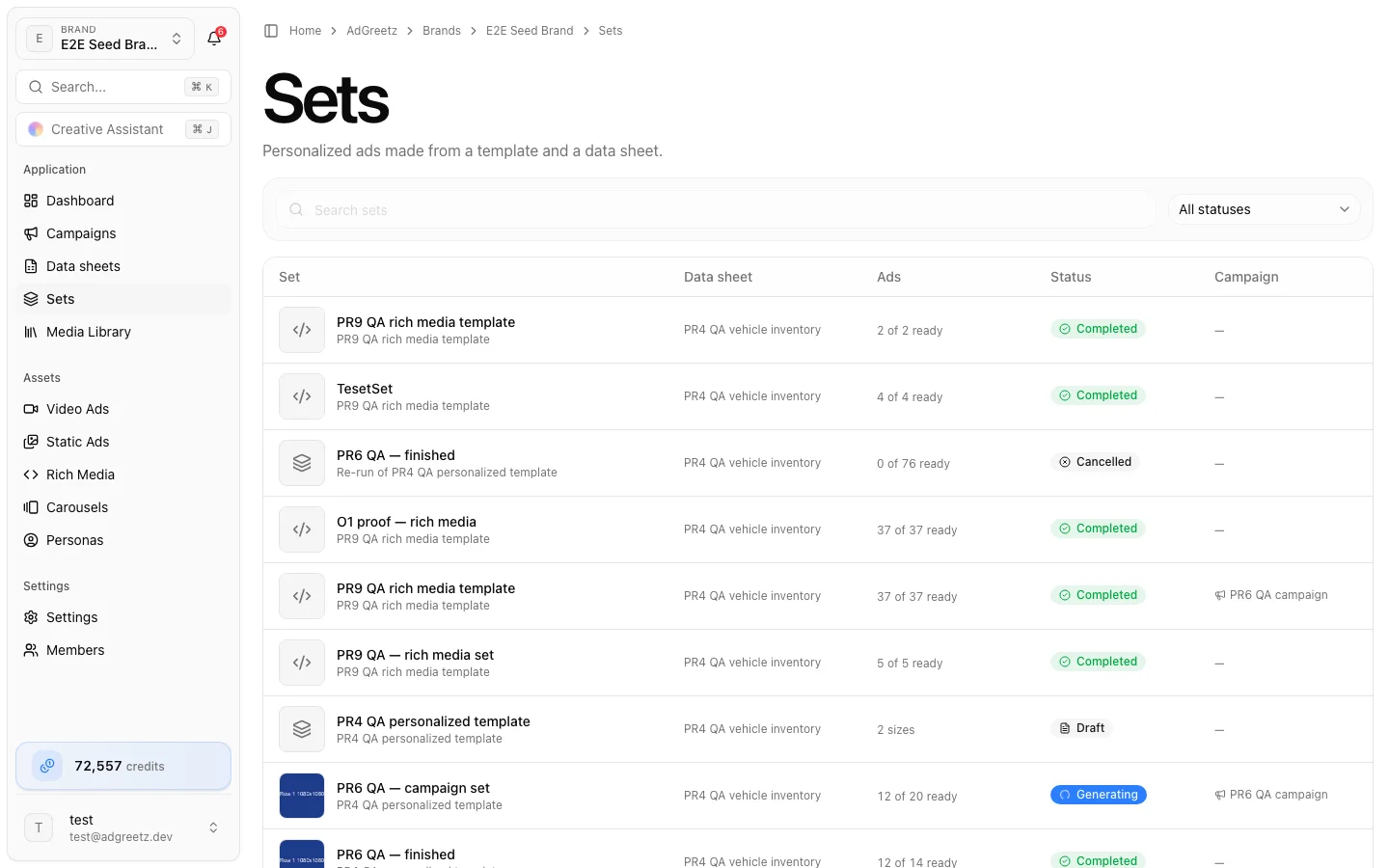Viewport: 1389px width, 868px height.
Task: Click the Creative Assistant orb icon
Action: pyautogui.click(x=36, y=129)
